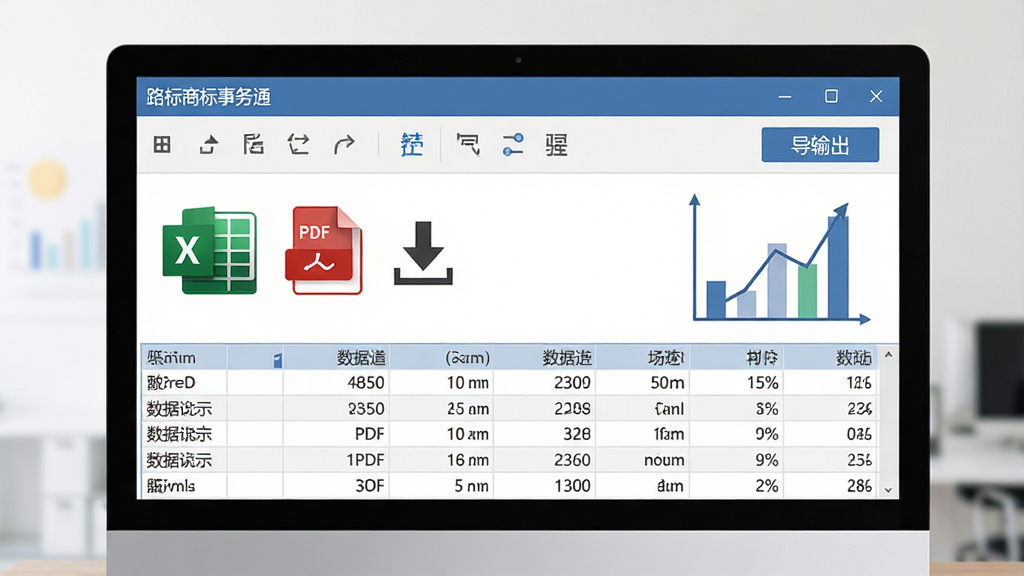The height and width of the screenshot is (576, 1024).
Task: Click the cell reading 1PDF
Action: point(336,460)
